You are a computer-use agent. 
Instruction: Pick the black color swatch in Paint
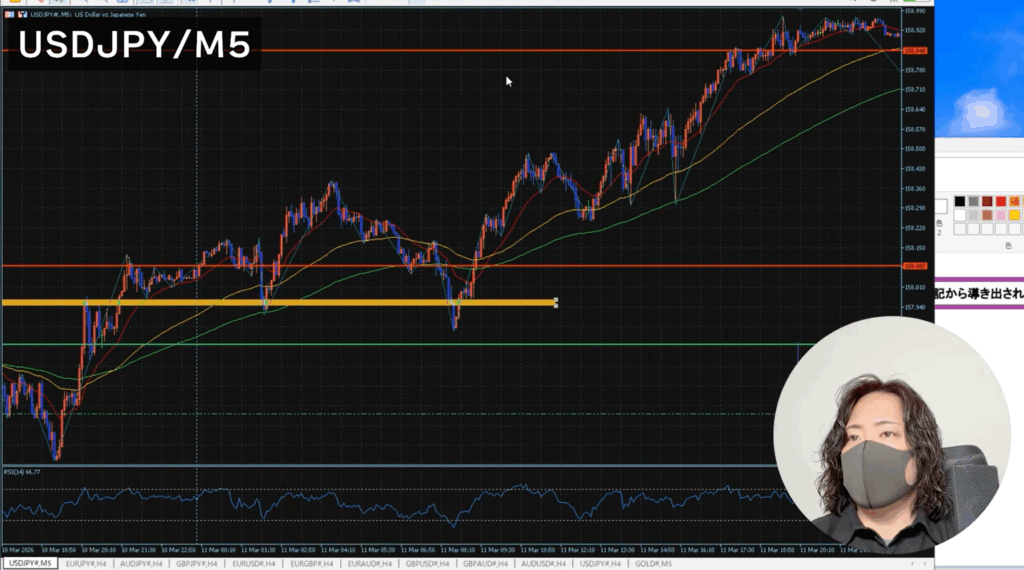coord(960,201)
